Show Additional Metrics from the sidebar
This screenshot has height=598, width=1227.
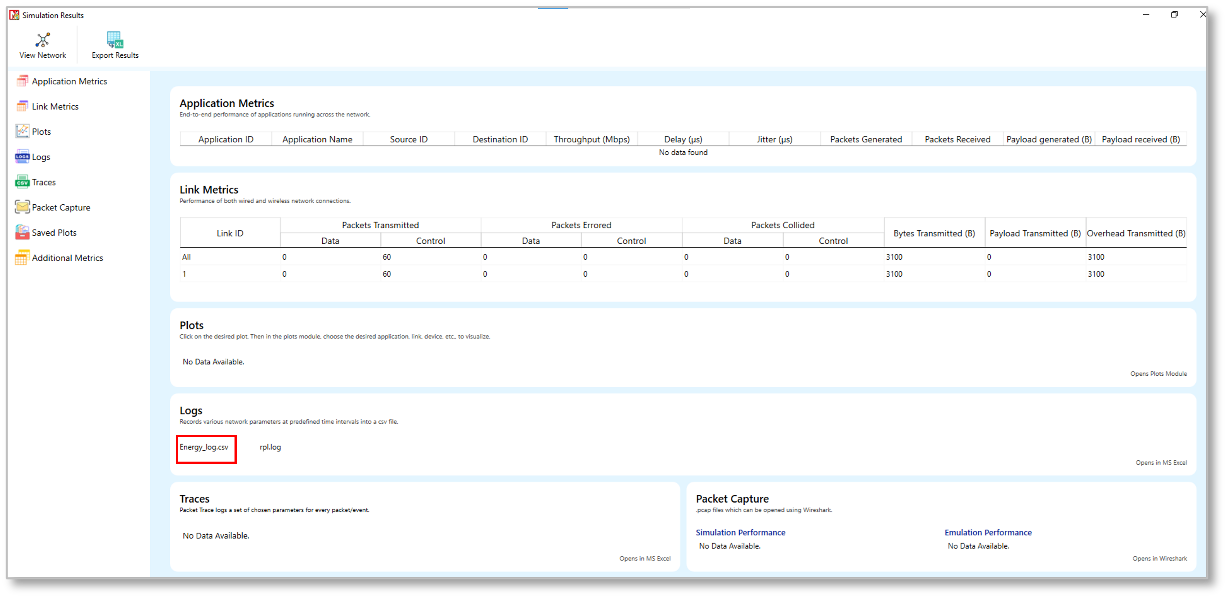66,258
